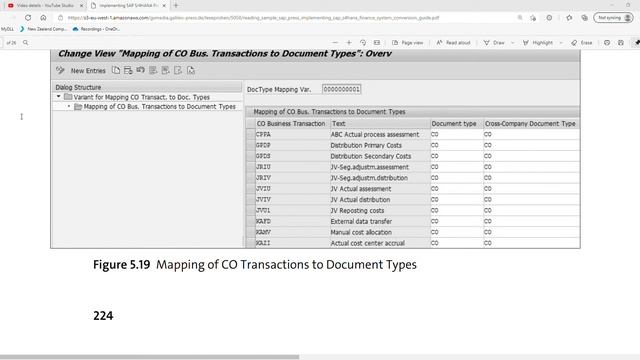Click the ABC Actual process assessment cell
The height and width of the screenshot is (360, 640).
point(380,134)
